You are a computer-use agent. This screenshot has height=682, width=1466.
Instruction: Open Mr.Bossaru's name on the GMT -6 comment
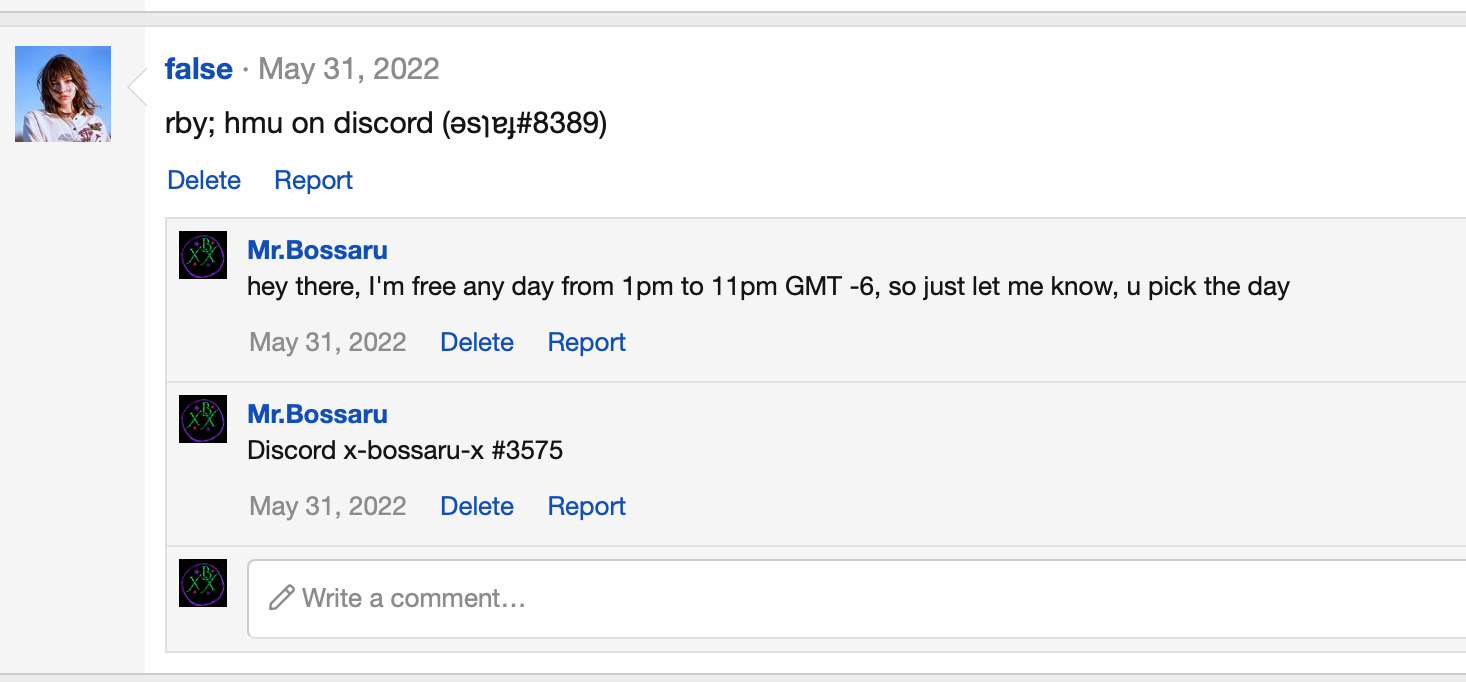(317, 250)
